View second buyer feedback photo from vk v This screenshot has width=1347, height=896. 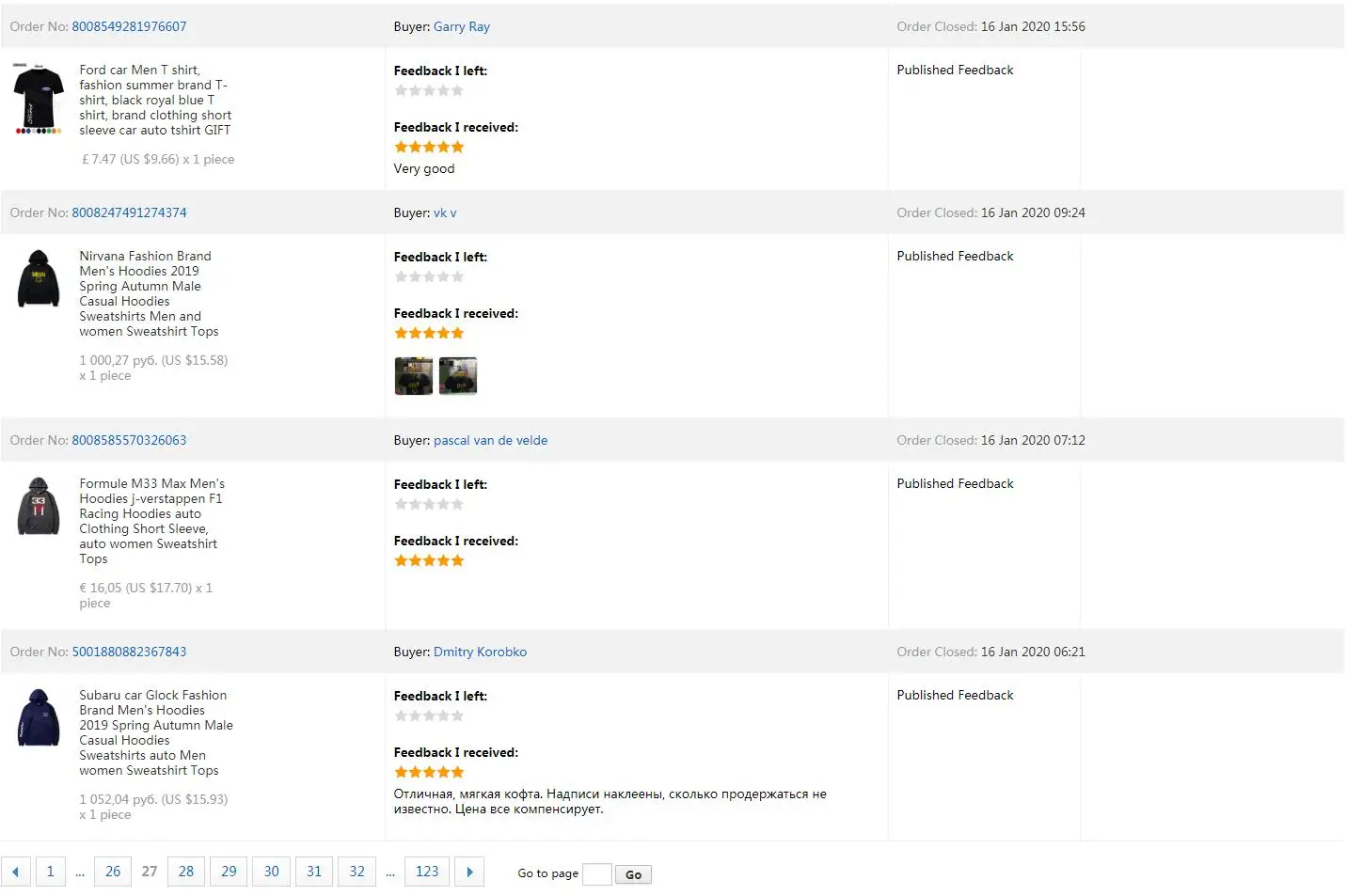tap(458, 376)
